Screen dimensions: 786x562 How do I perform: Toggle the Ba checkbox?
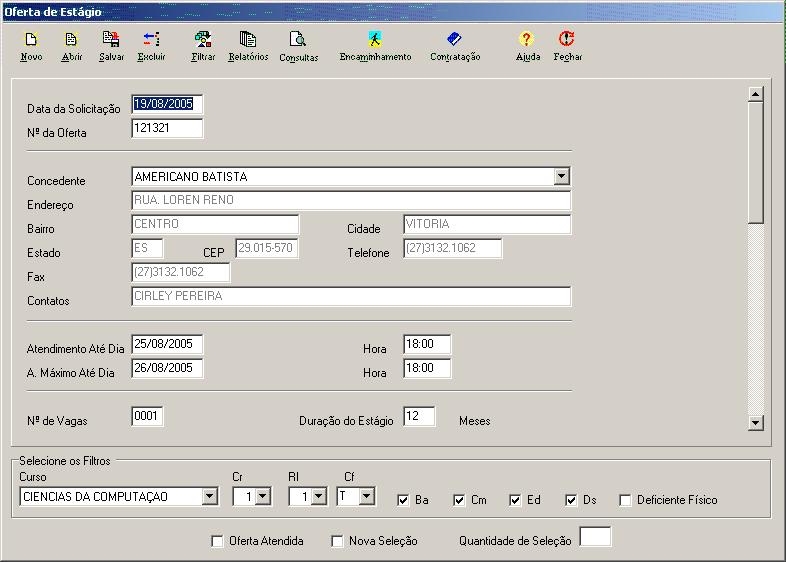(403, 500)
